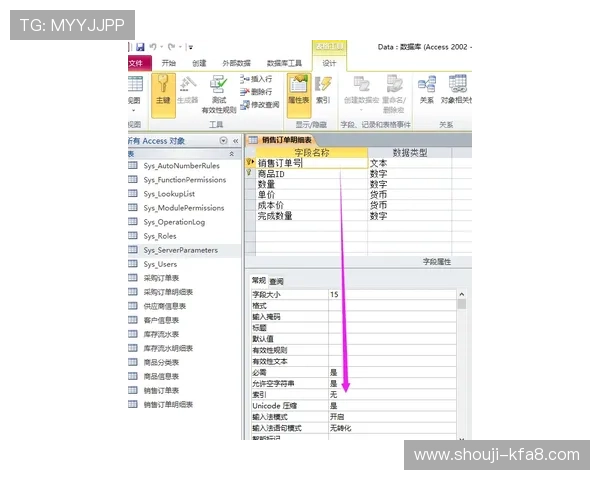The height and width of the screenshot is (480, 600).
Task: Click the 商品ID field name cell
Action: coord(311,174)
